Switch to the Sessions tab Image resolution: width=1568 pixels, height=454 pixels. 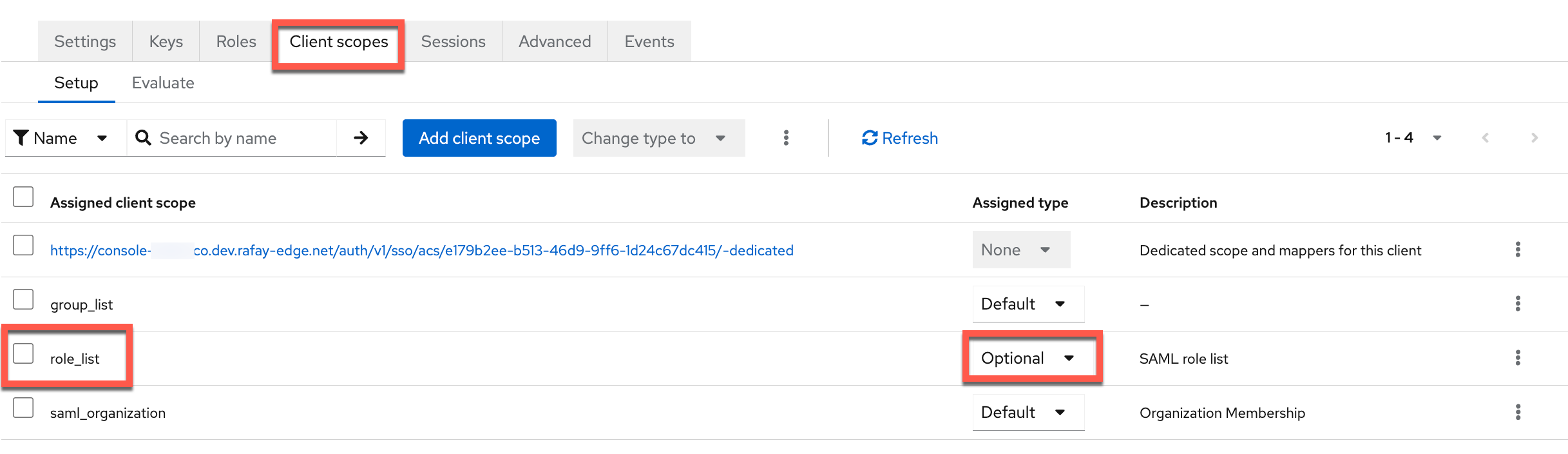pos(453,41)
